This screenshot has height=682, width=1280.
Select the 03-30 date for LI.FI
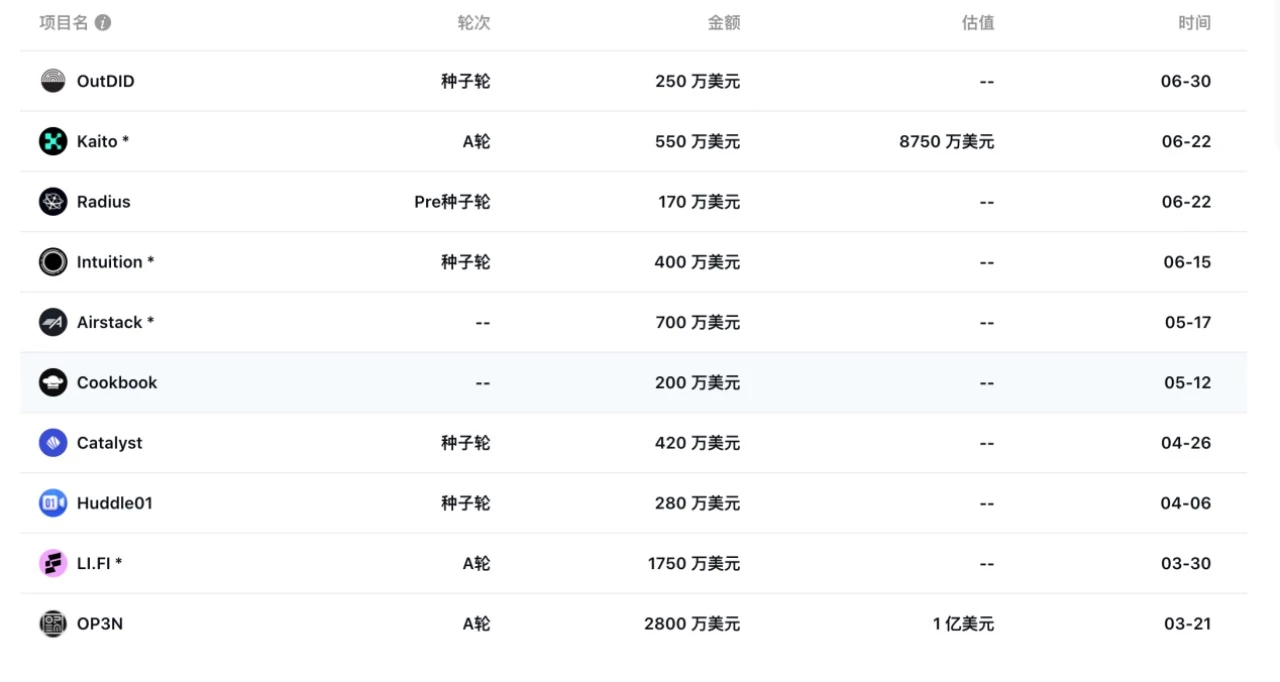(1186, 563)
